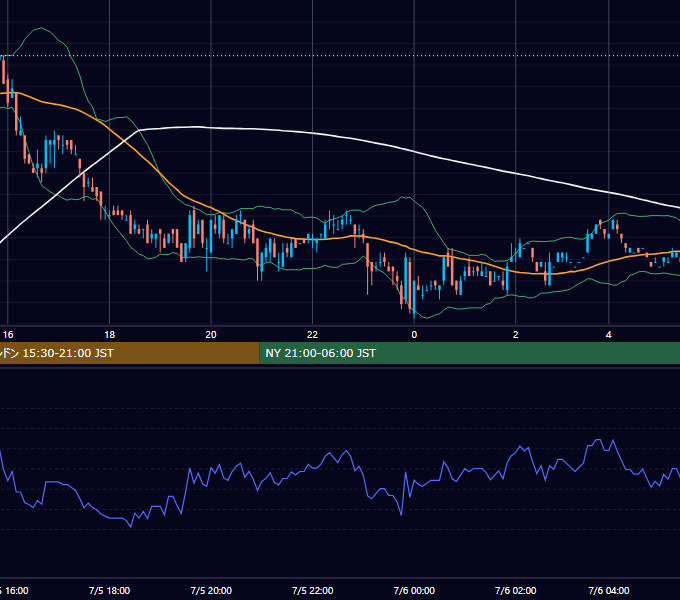This screenshot has height=600, width=680.
Task: Click hour label '22' on upper axis
Action: pyautogui.click(x=312, y=335)
